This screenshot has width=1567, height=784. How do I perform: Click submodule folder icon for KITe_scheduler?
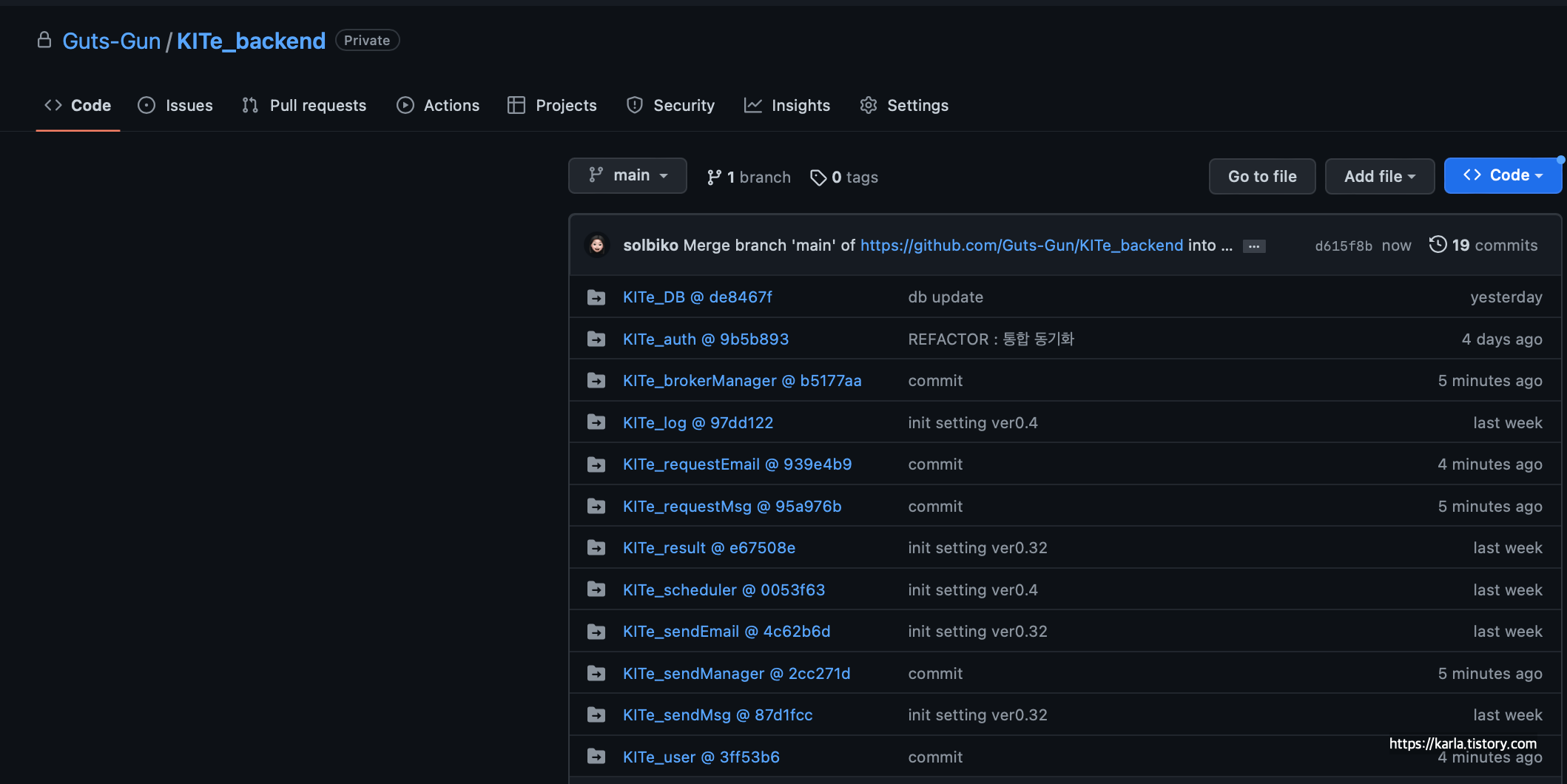[596, 589]
